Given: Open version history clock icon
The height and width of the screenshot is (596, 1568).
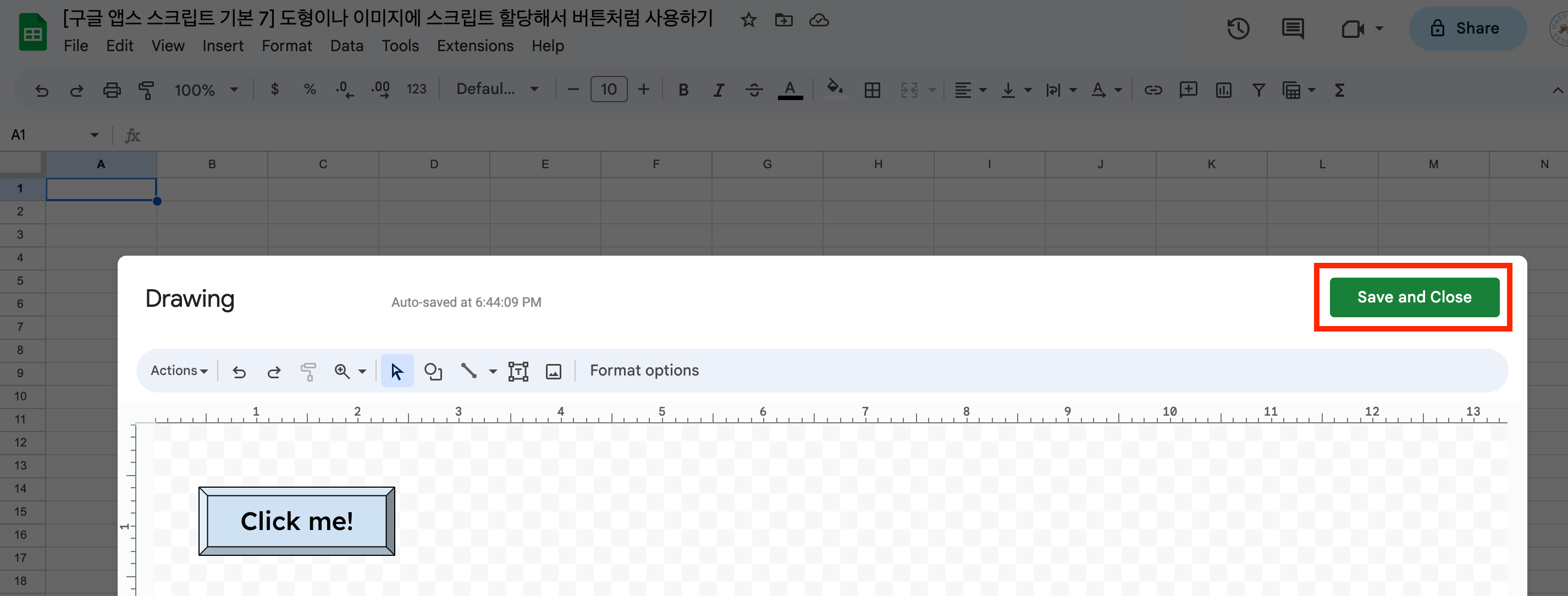Looking at the screenshot, I should click(1238, 29).
